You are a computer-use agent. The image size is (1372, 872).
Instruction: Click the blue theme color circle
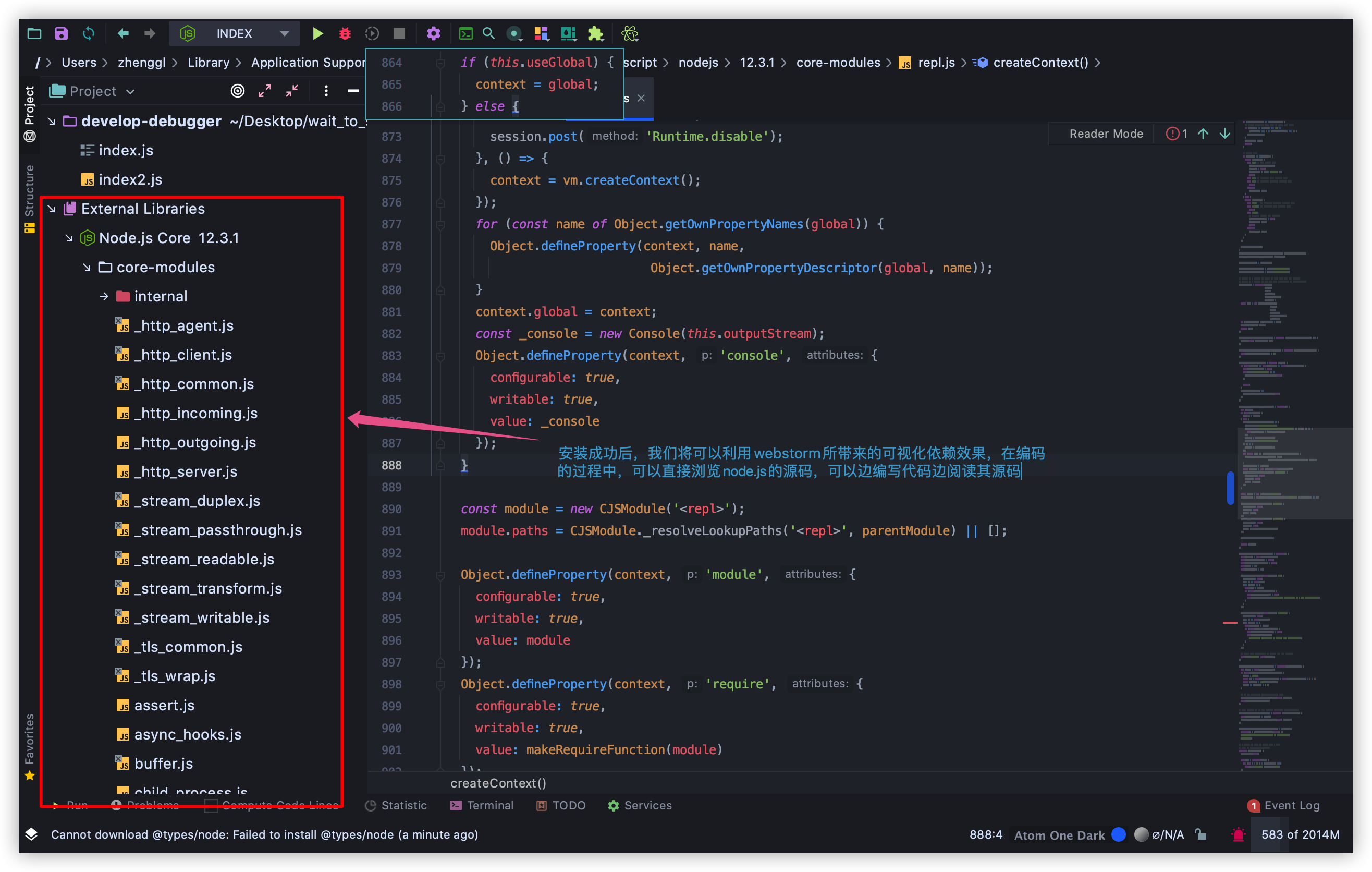[1119, 835]
